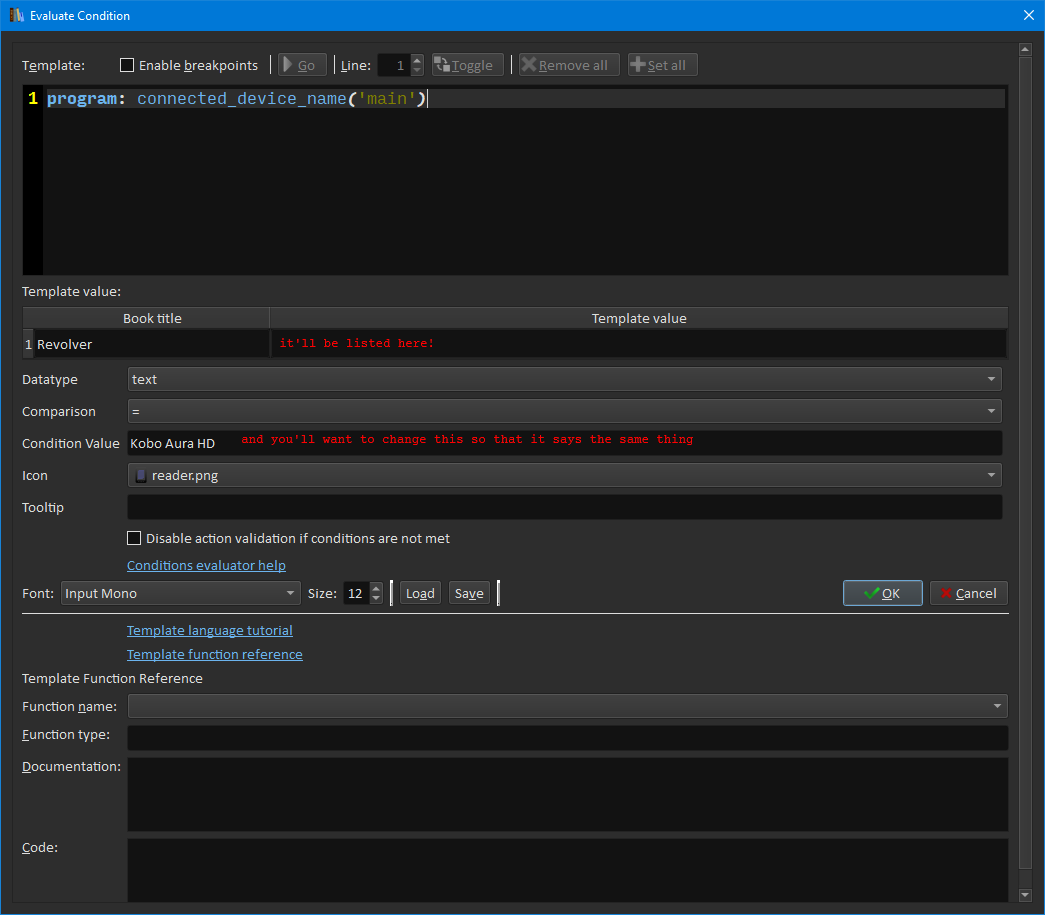Click the Go breakpoint run button

302,65
